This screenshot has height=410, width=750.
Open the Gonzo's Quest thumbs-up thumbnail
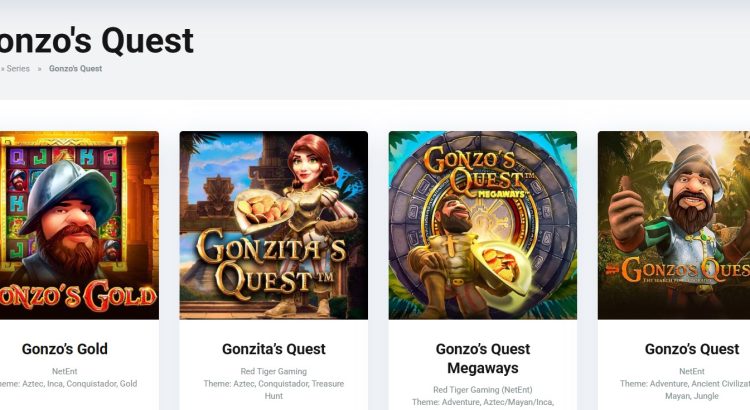point(674,225)
